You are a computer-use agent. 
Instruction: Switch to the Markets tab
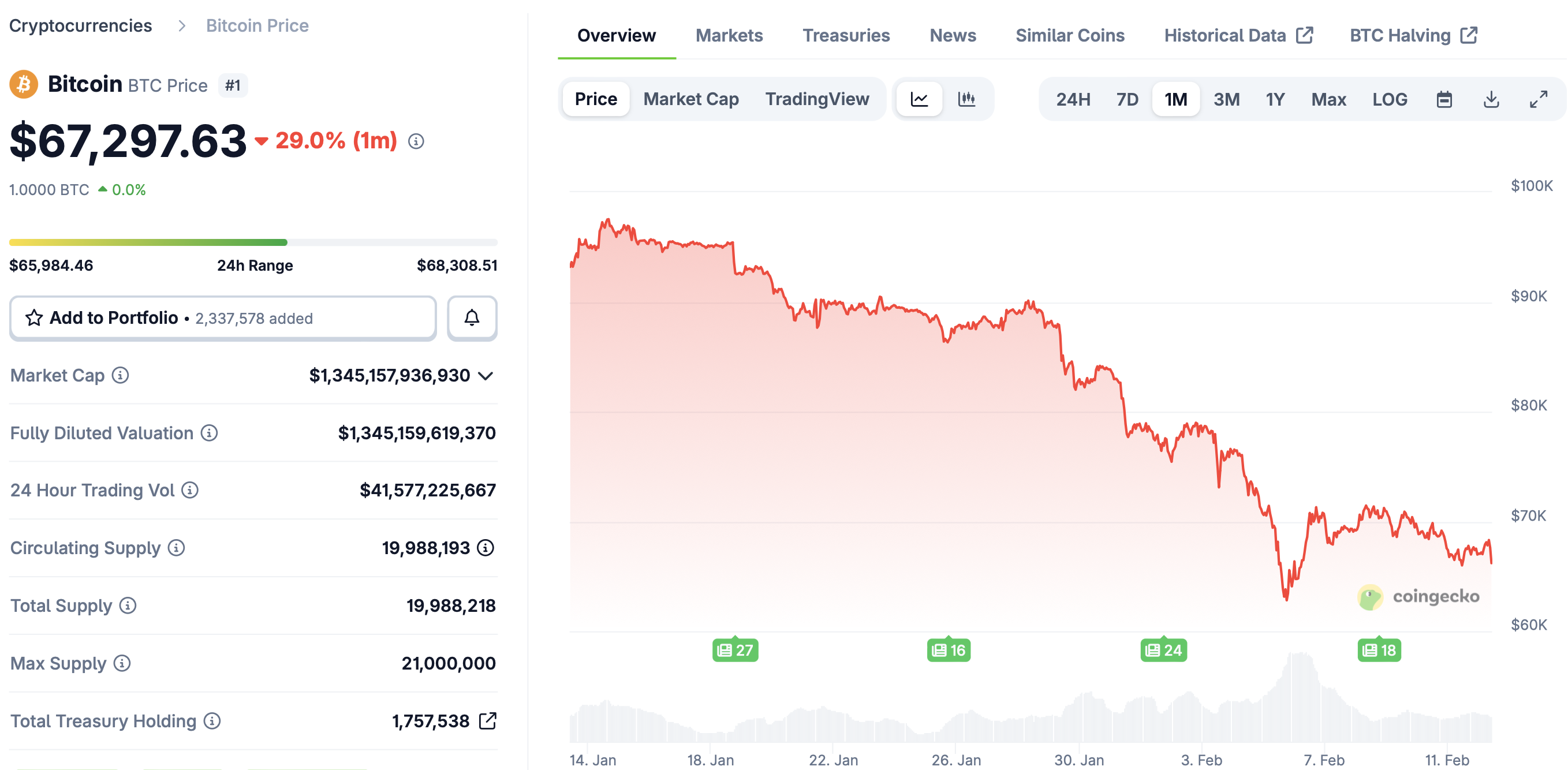(729, 35)
